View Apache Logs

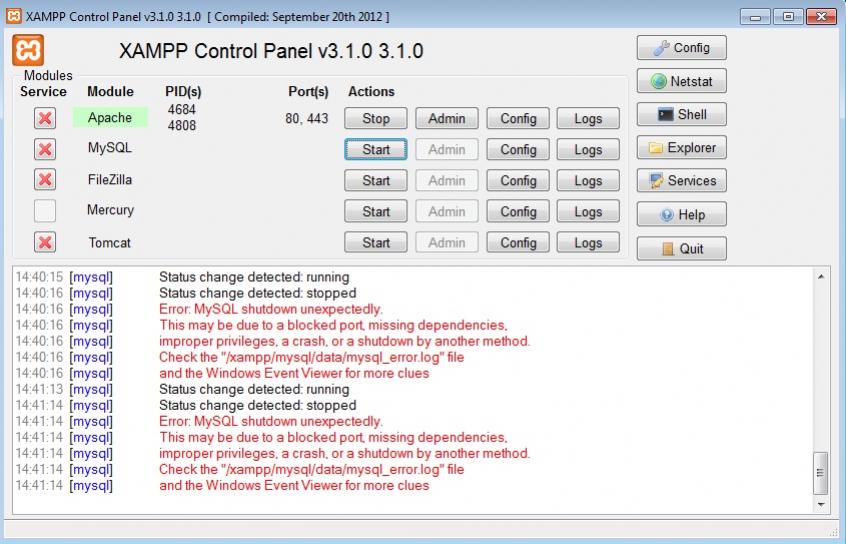(588, 118)
